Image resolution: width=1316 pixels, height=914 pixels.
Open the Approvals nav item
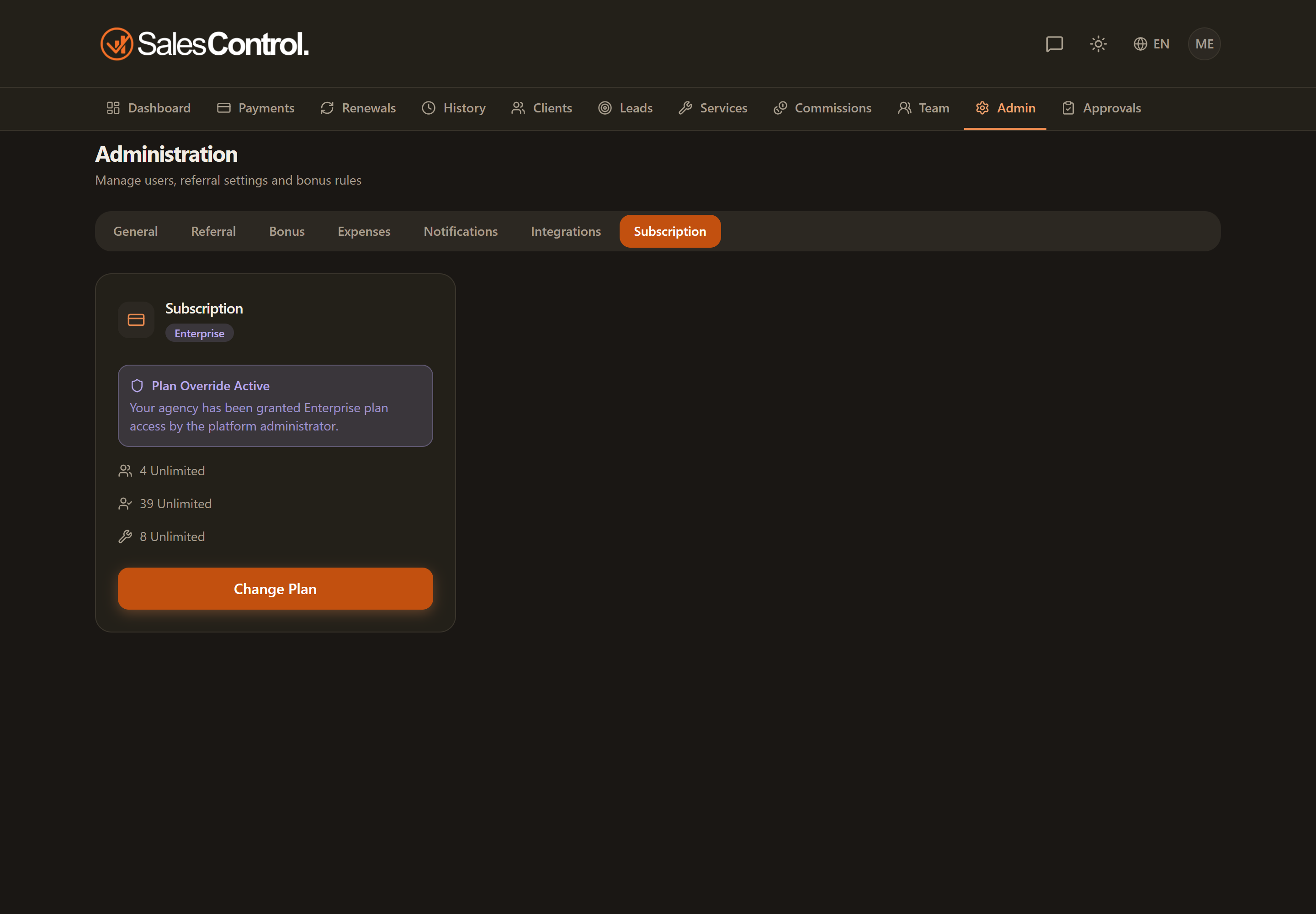coord(1101,108)
